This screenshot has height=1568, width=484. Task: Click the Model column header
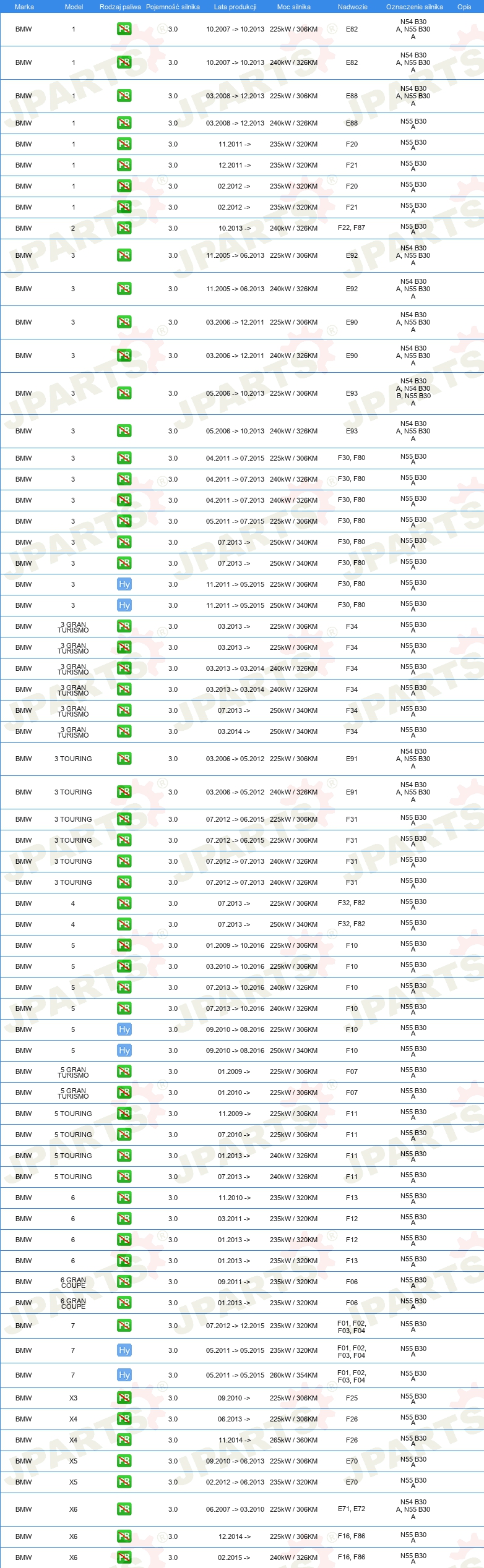pyautogui.click(x=74, y=7)
